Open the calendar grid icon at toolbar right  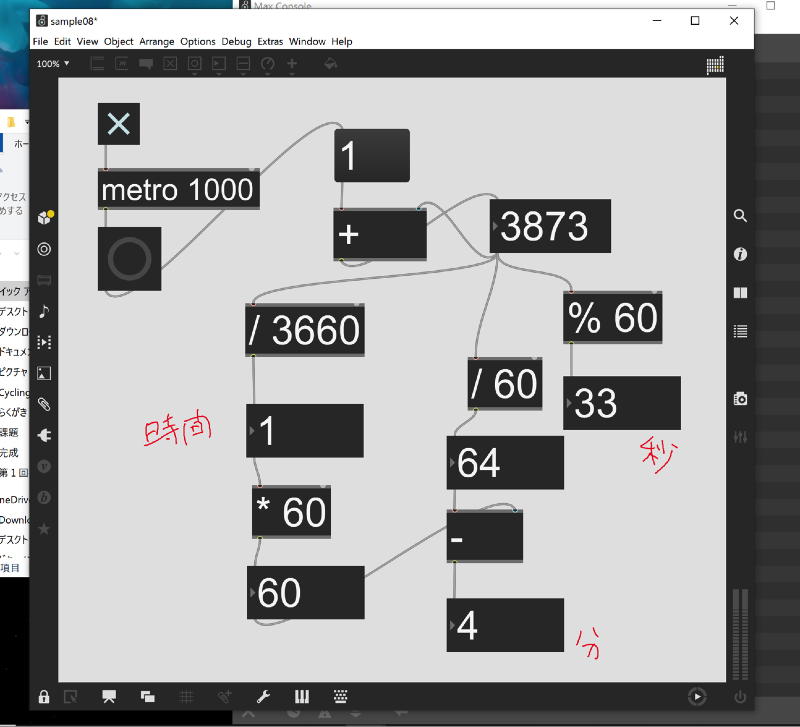(715, 65)
